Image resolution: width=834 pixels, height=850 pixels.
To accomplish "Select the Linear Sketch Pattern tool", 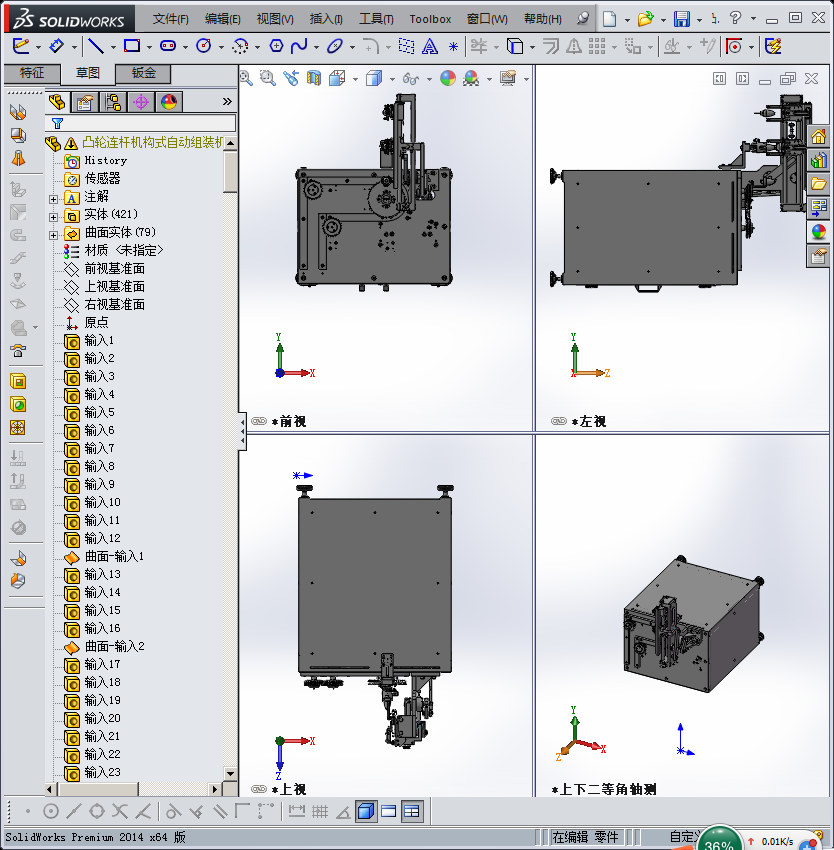I will pyautogui.click(x=596, y=46).
